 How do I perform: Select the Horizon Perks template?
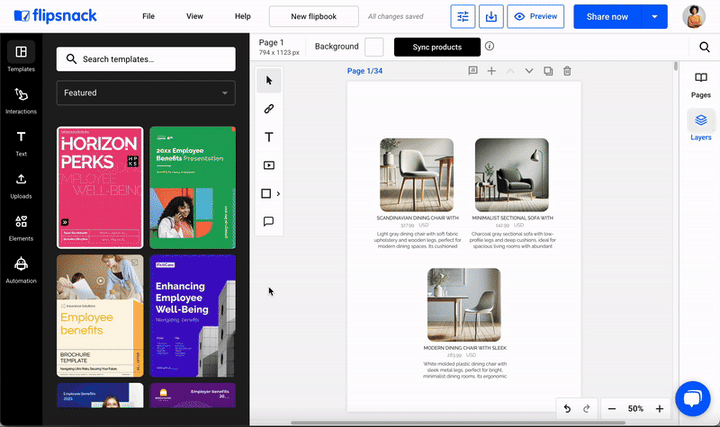tap(100, 188)
